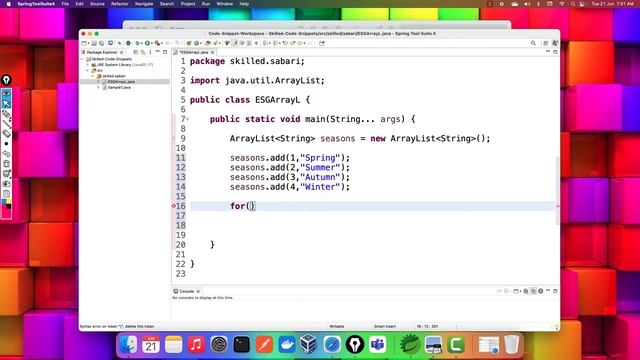Open Terminal from the Dock
640x360 pixels.
click(241, 344)
